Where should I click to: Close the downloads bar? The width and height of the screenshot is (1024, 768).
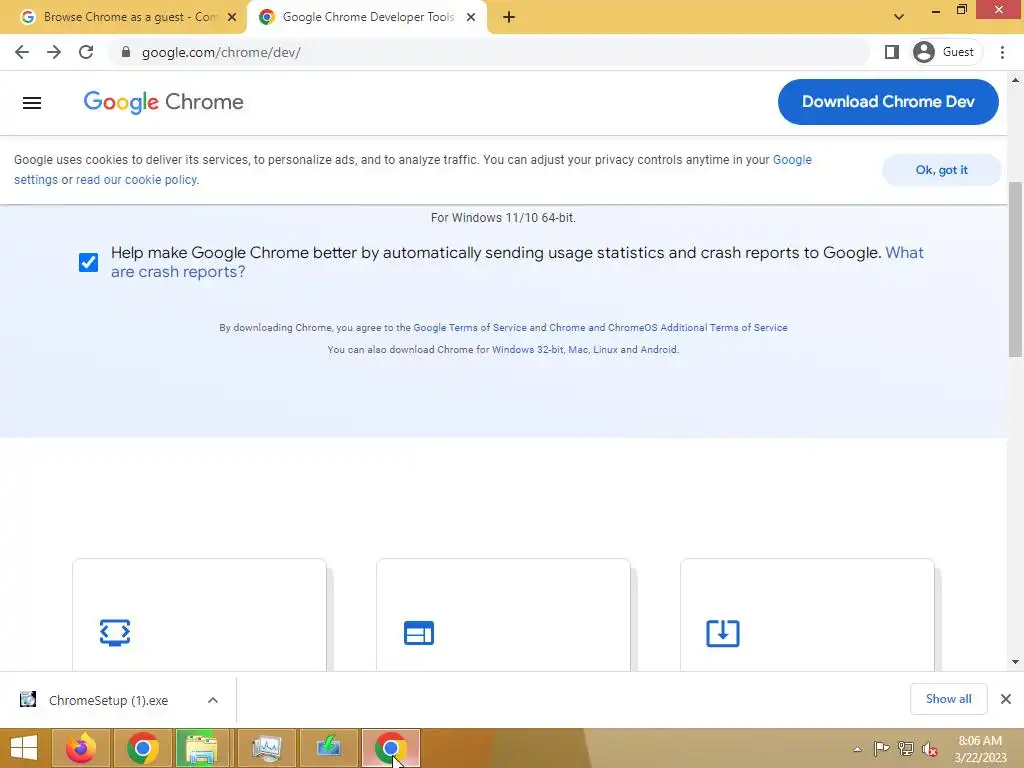point(1006,699)
